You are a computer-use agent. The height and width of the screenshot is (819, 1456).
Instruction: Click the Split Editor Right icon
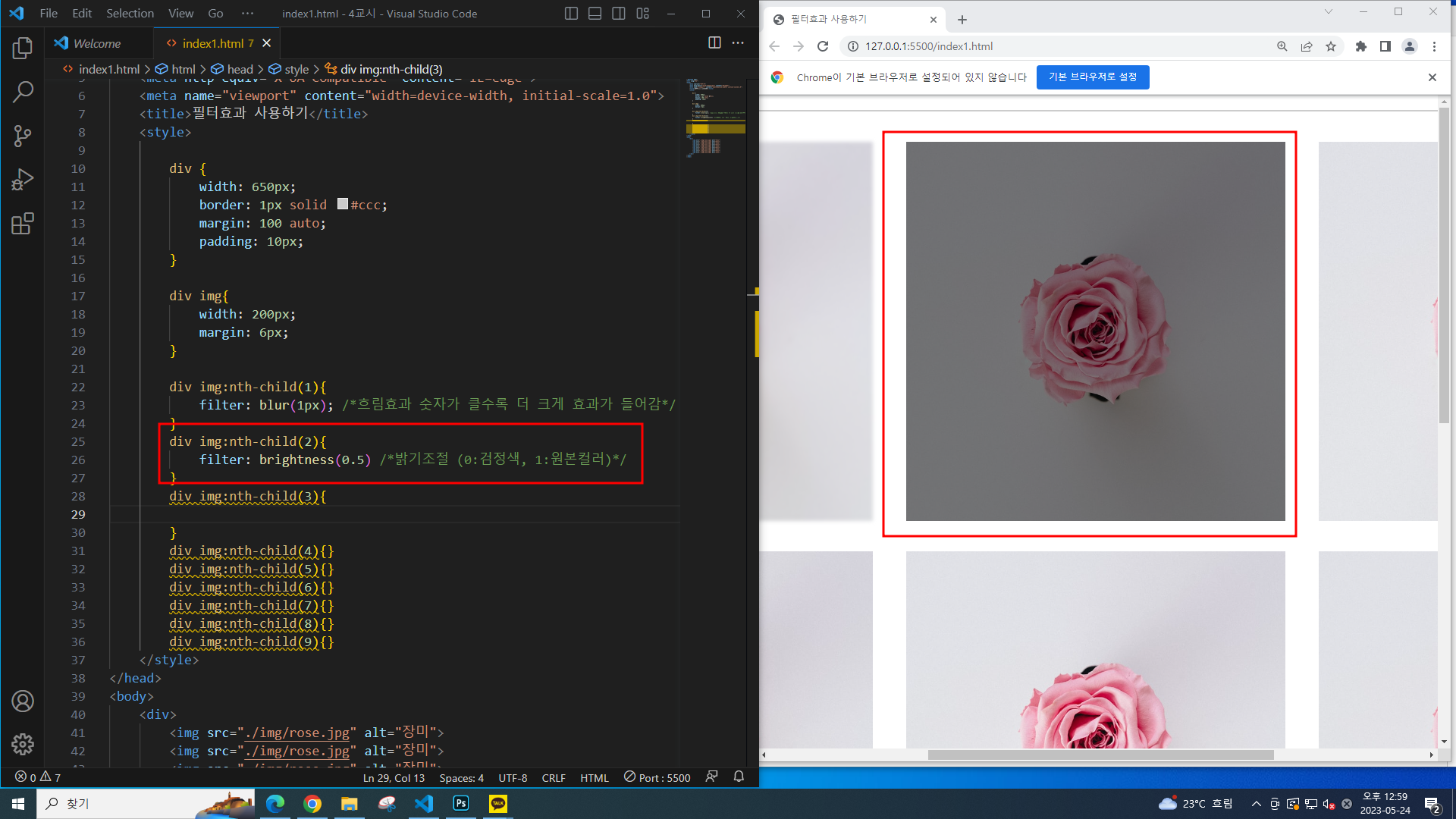pos(714,42)
